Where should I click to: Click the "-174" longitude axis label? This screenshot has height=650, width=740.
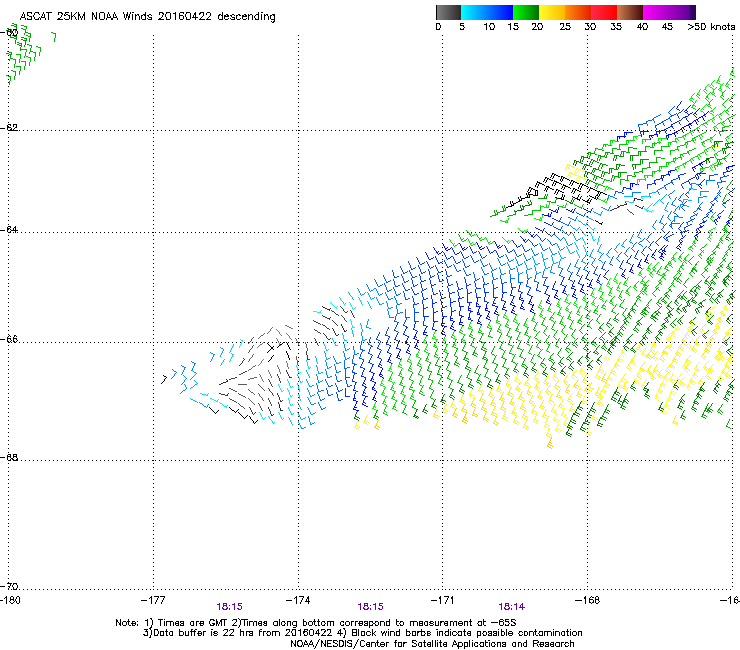[x=298, y=600]
